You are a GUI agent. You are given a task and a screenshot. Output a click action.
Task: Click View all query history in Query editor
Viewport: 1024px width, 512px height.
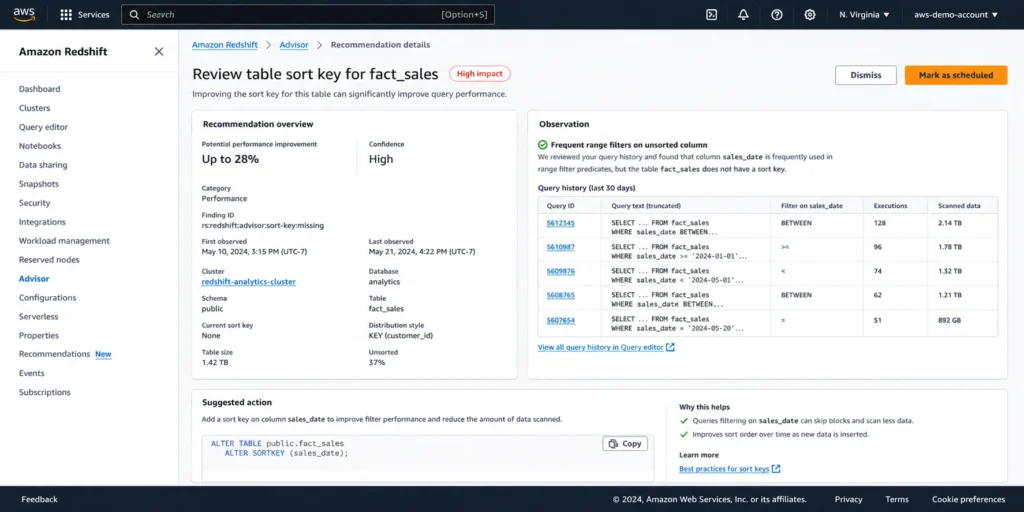(600, 347)
